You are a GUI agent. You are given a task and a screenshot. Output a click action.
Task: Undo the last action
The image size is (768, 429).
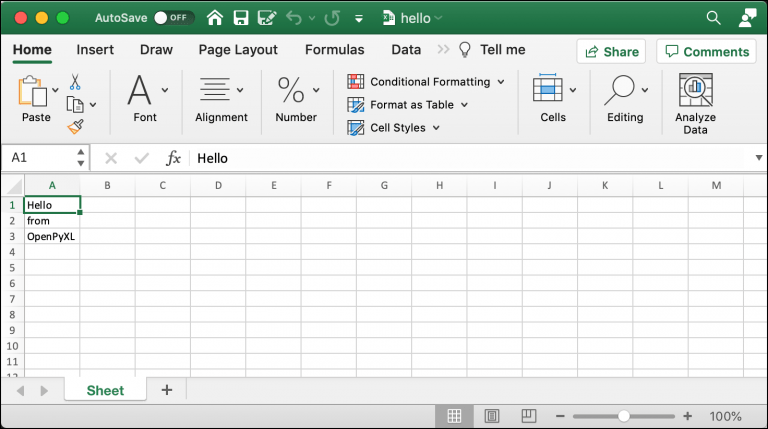pos(294,18)
